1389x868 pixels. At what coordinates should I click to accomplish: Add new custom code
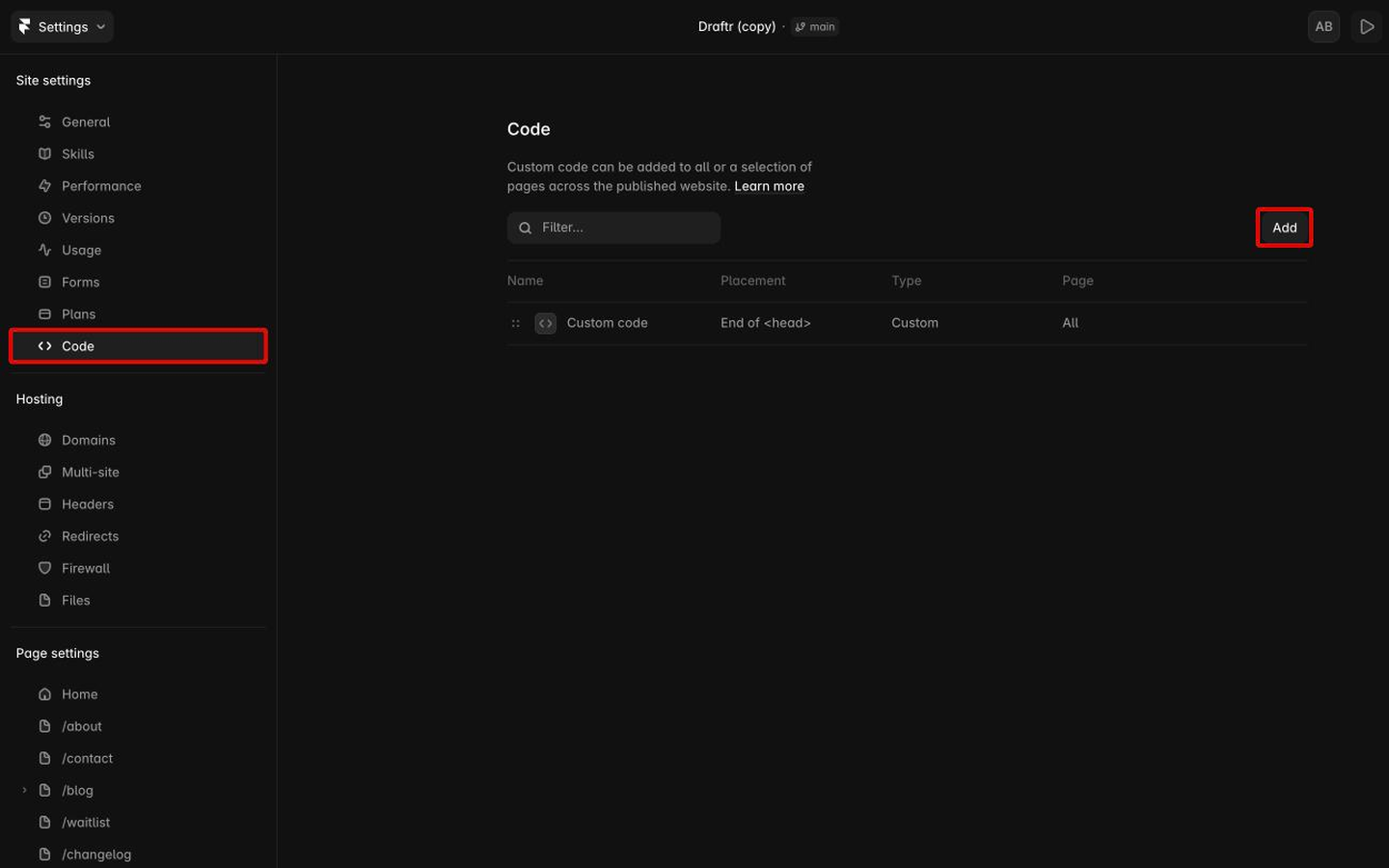click(x=1284, y=228)
